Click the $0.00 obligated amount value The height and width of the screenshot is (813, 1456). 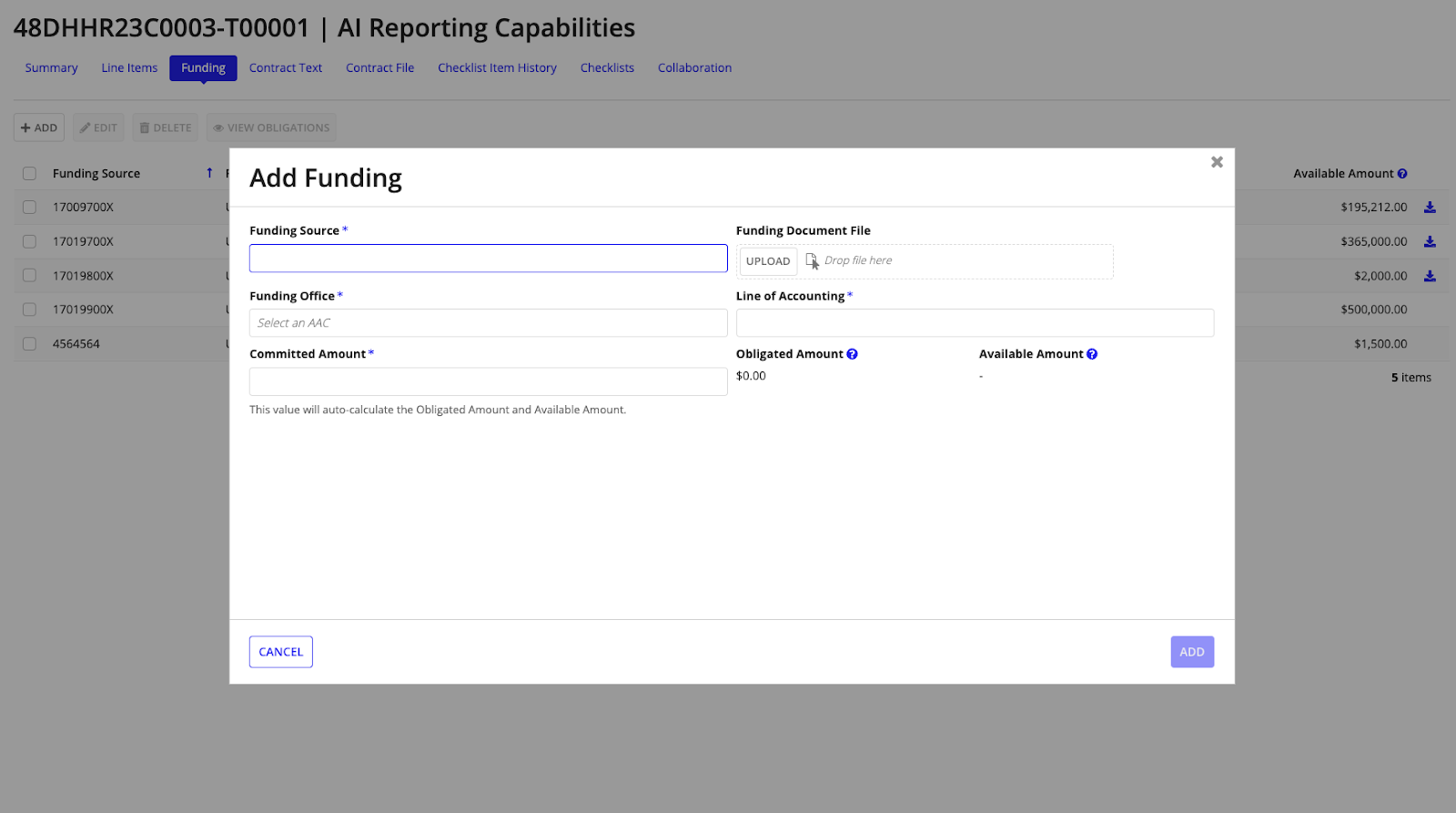point(751,376)
